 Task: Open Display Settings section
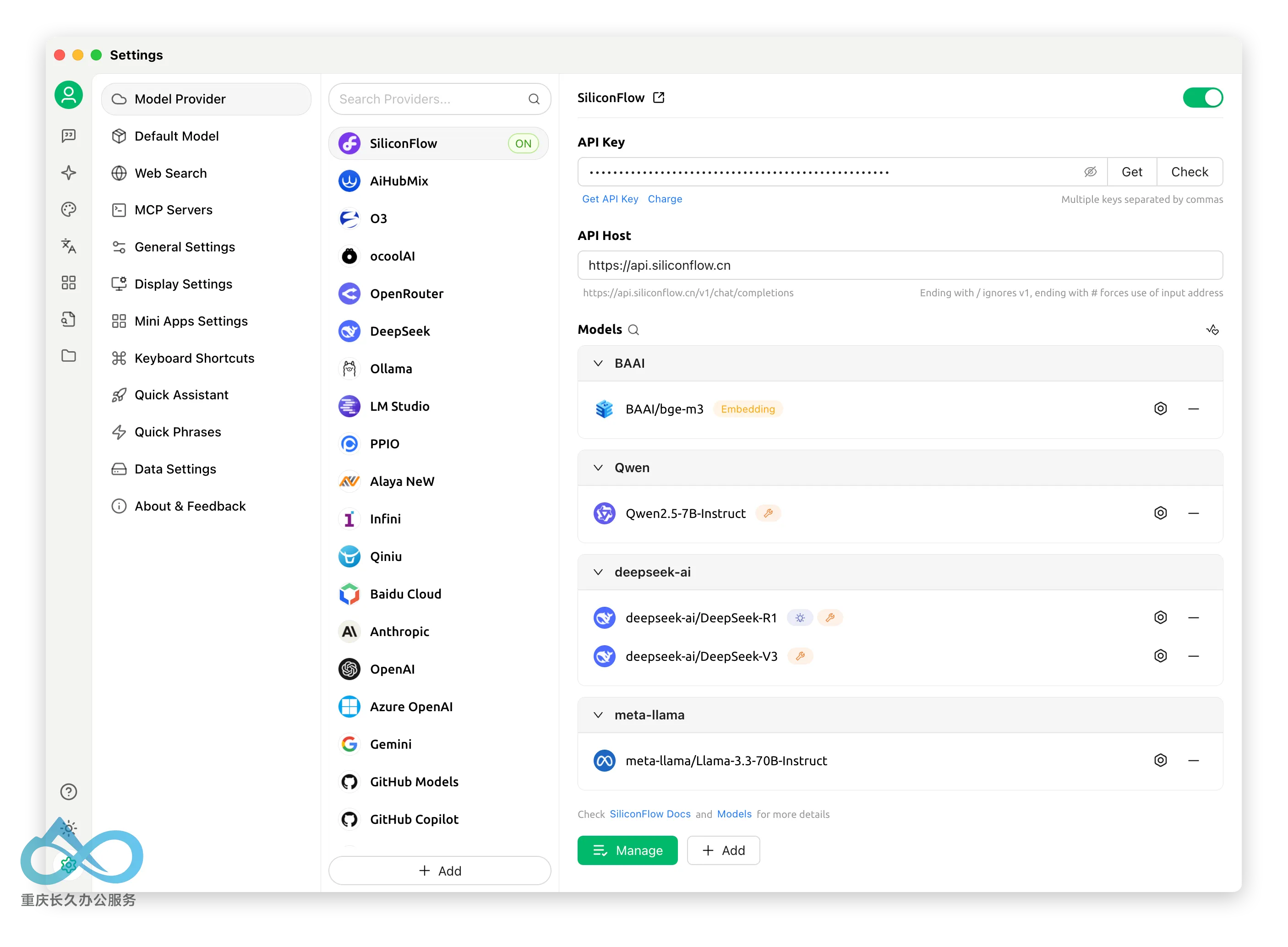207,284
